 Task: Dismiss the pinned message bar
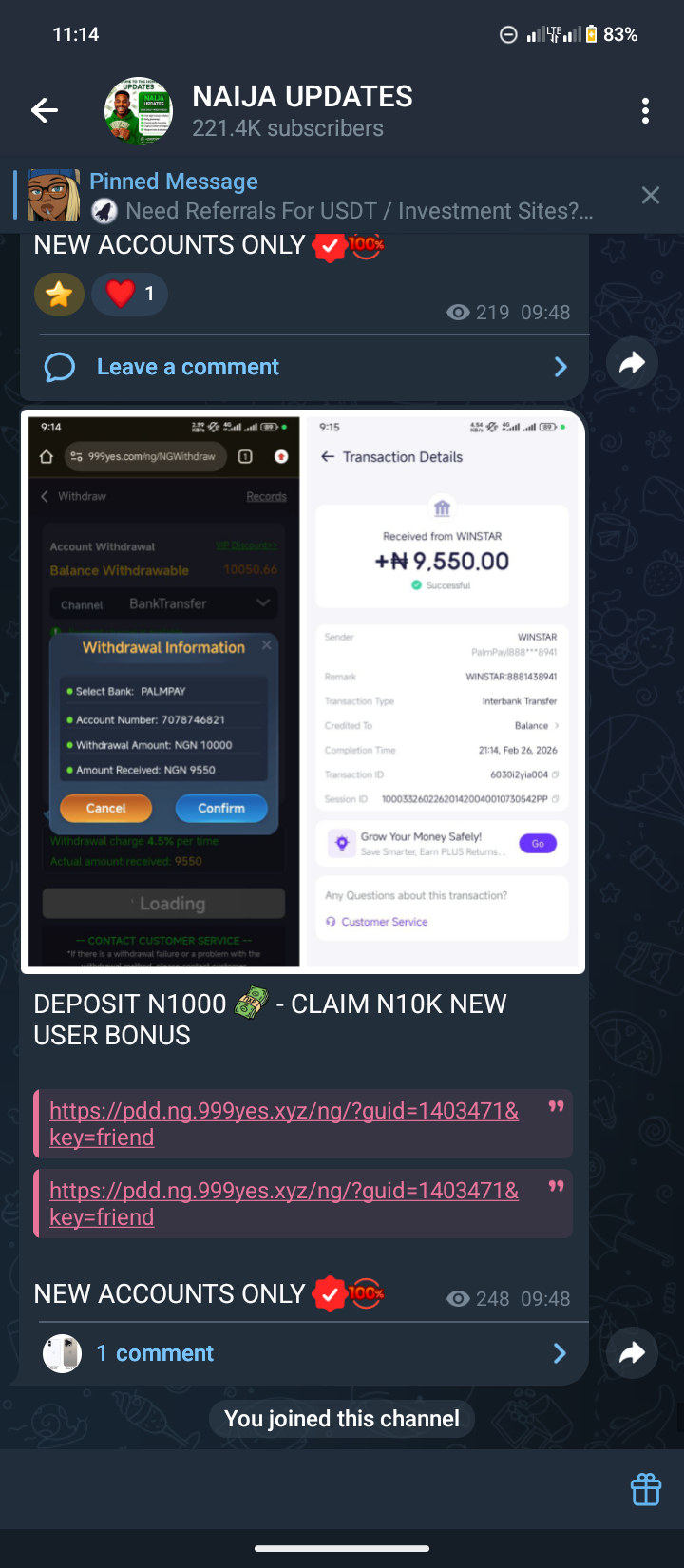pos(651,195)
